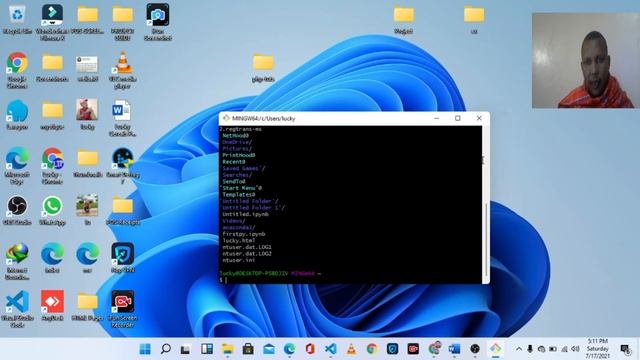Click 'ntuser.dat.LOG1' in the terminal output
Screen dimensions: 640x360
coord(247,247)
